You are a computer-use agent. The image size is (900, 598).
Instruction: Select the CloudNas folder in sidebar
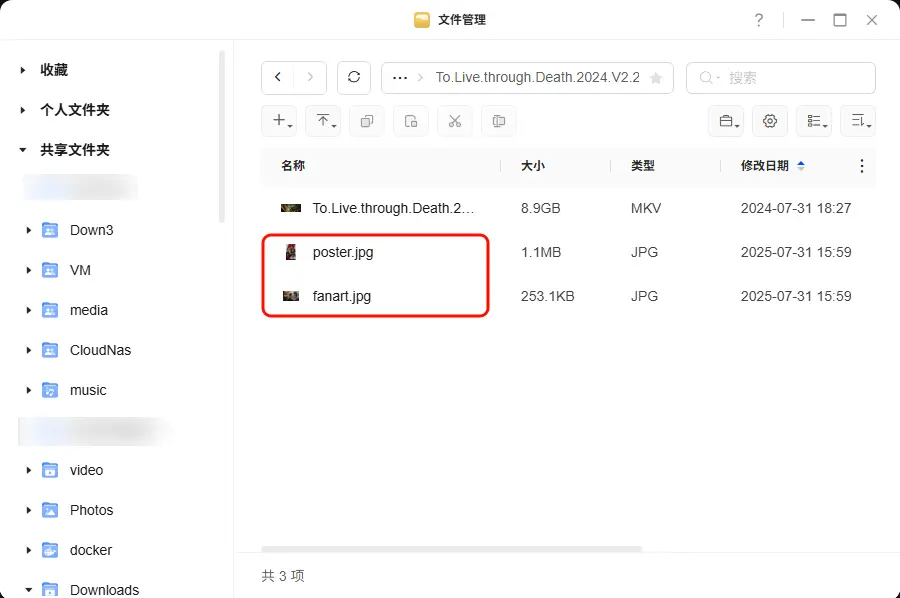[x=100, y=350]
